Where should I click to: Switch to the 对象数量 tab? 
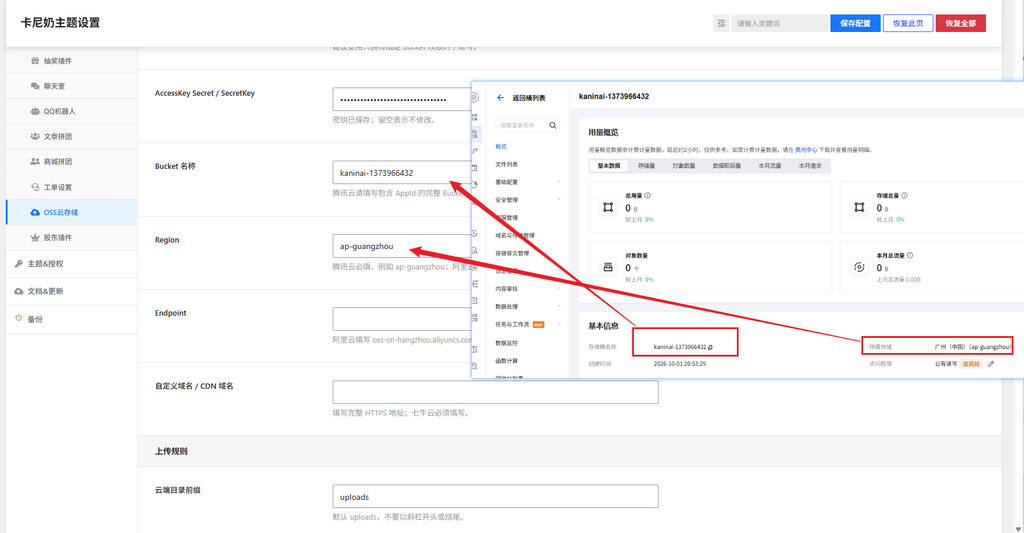pos(684,166)
